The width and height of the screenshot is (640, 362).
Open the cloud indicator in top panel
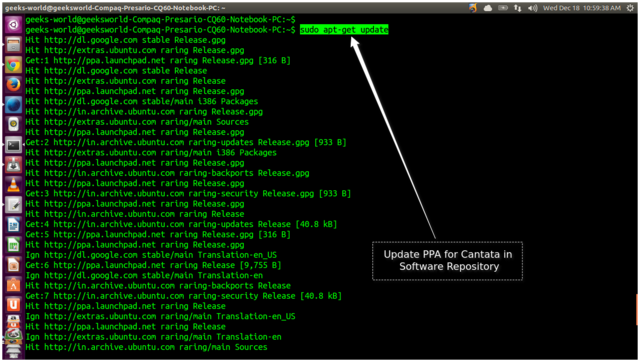tap(488, 8)
